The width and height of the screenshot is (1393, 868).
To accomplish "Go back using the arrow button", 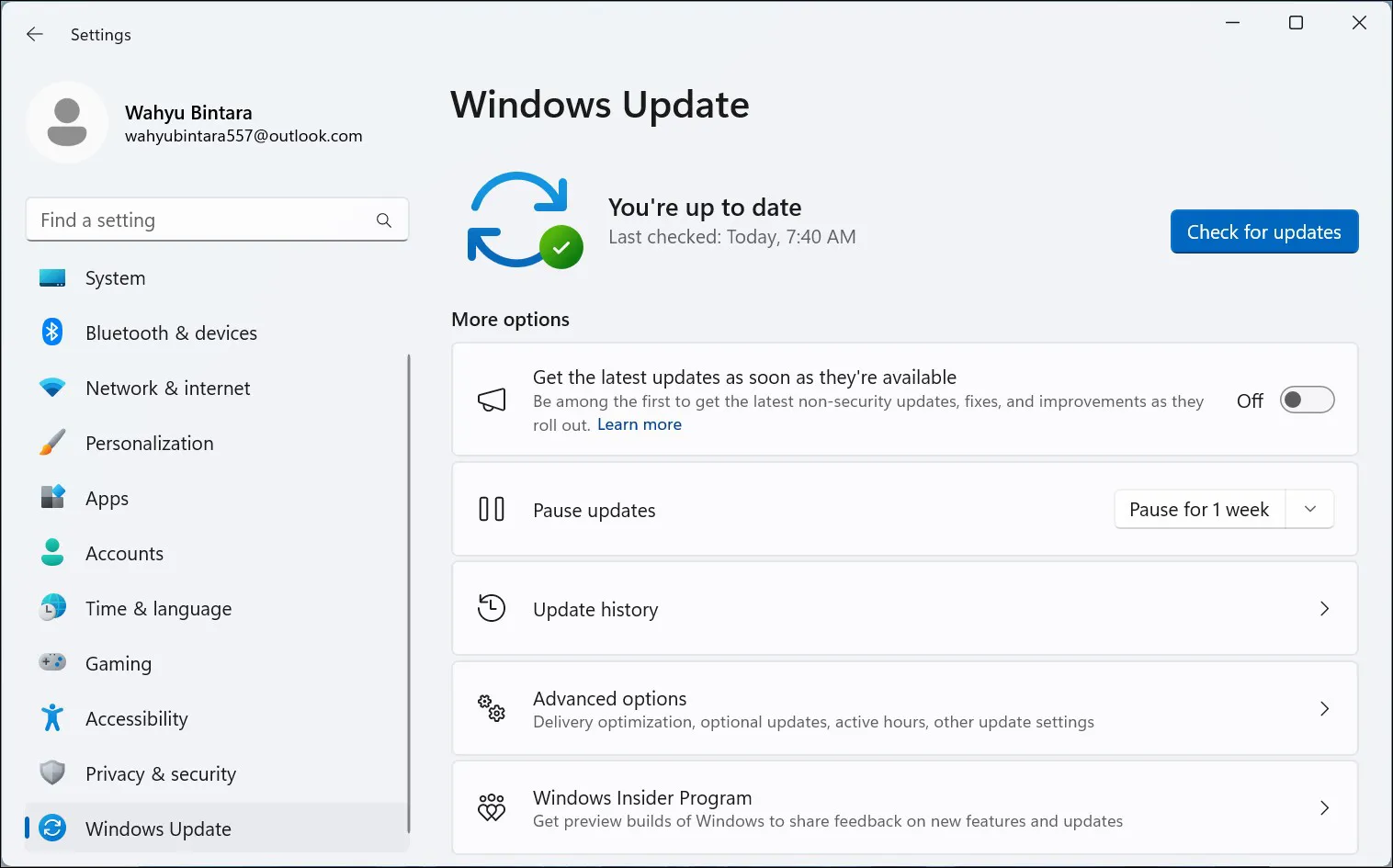I will point(34,34).
